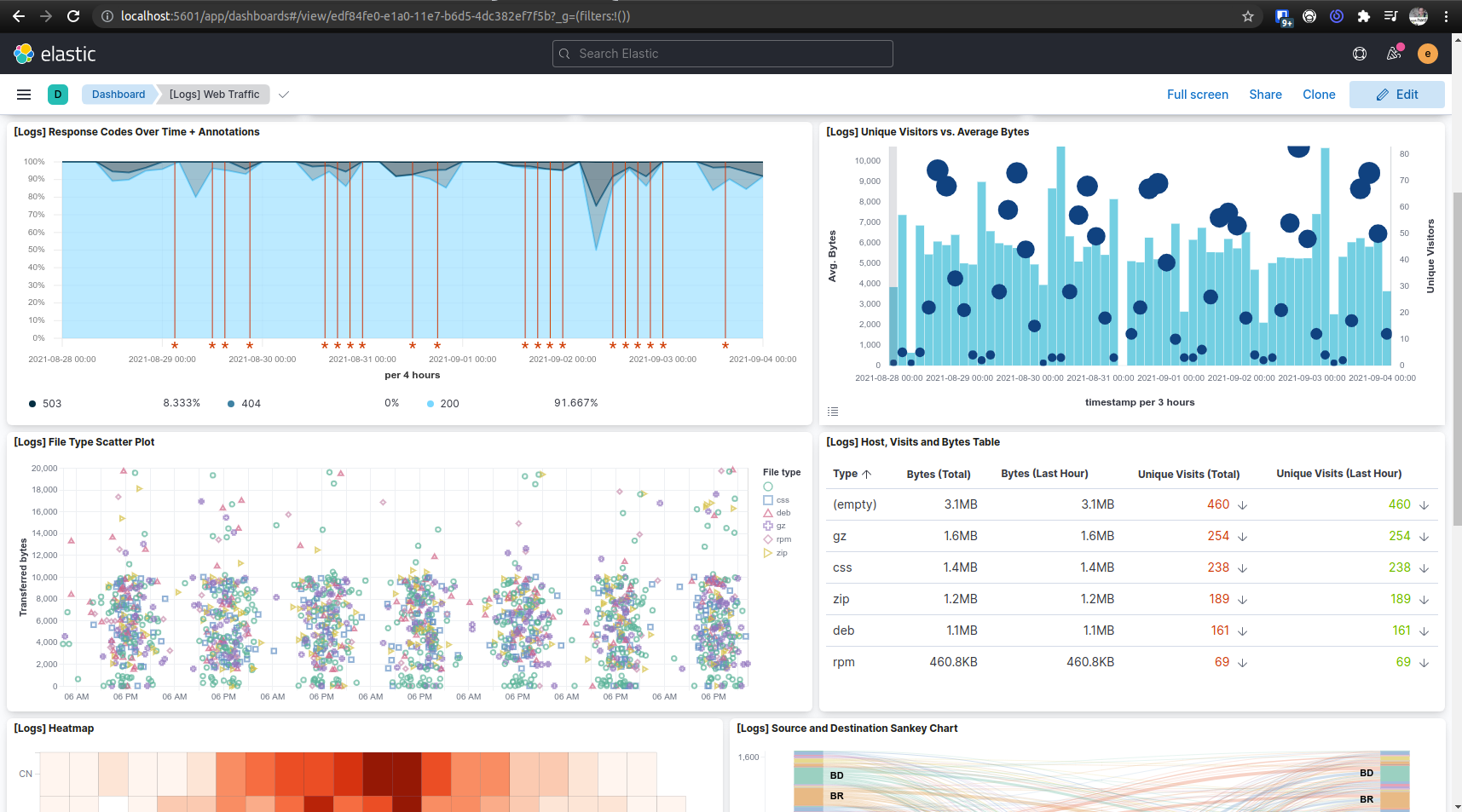Click the Dashboard breadcrumb
The height and width of the screenshot is (812, 1462).
point(118,95)
